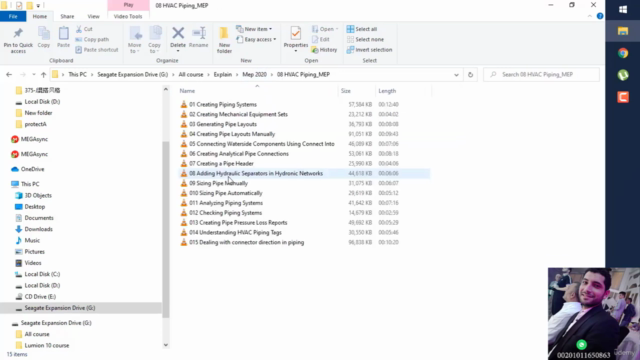Viewport: 640px width, 360px height.
Task: Expand the Open dropdown in ribbon
Action: (325, 29)
